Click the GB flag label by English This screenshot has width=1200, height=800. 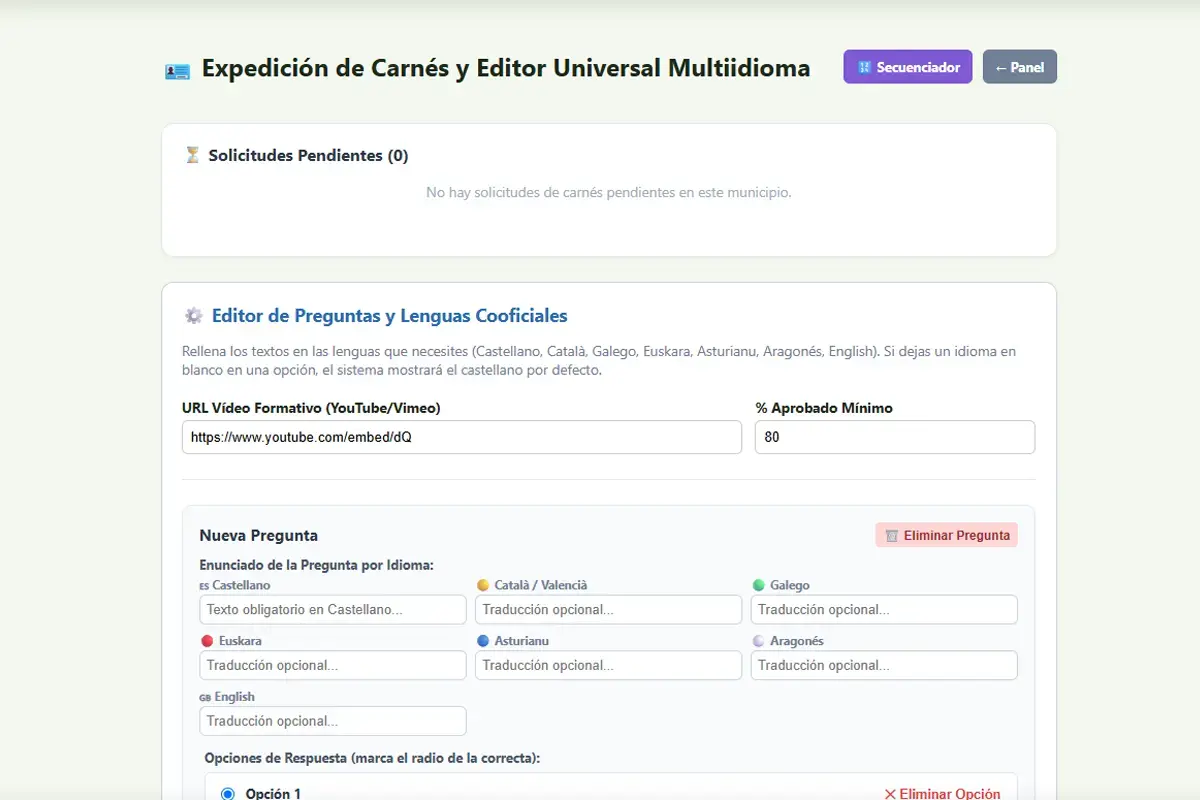[205, 698]
